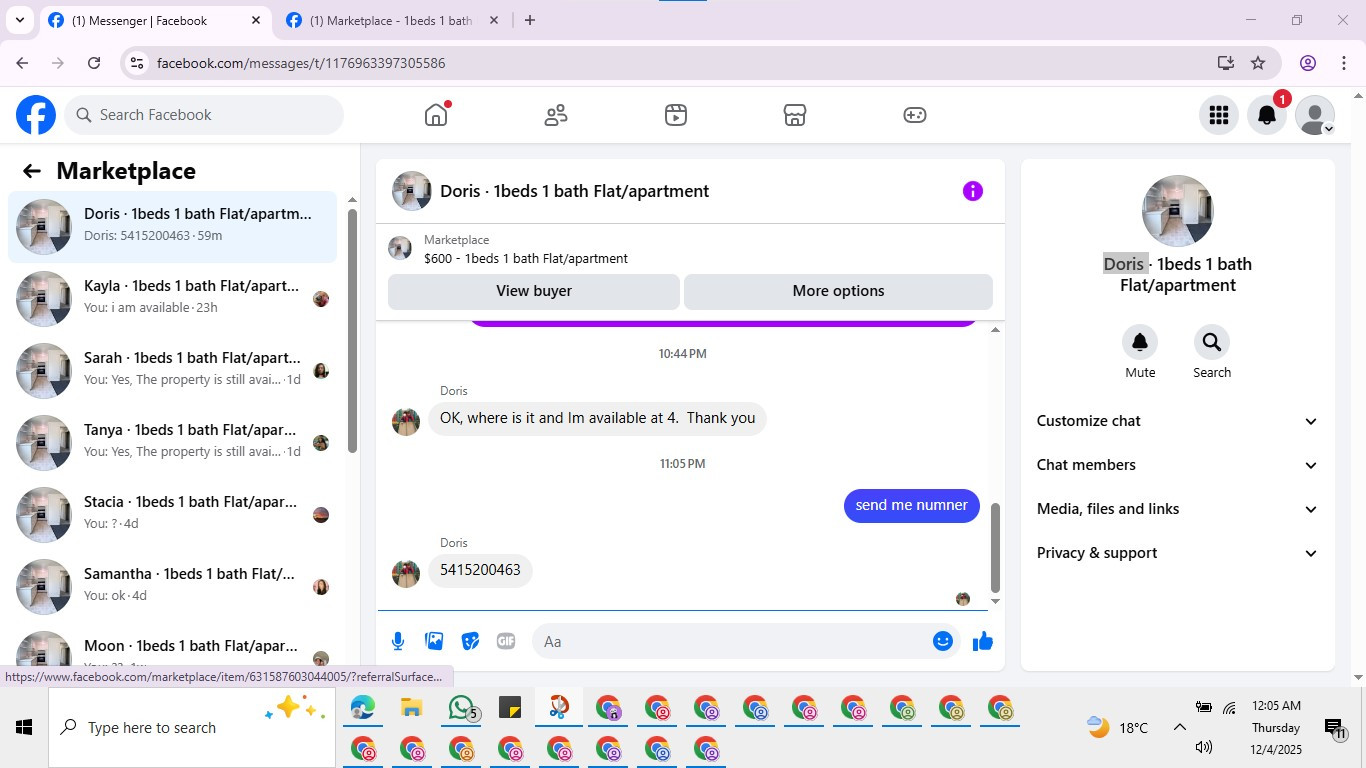Click install app icon in address bar
1366x768 pixels.
pyautogui.click(x=1226, y=63)
